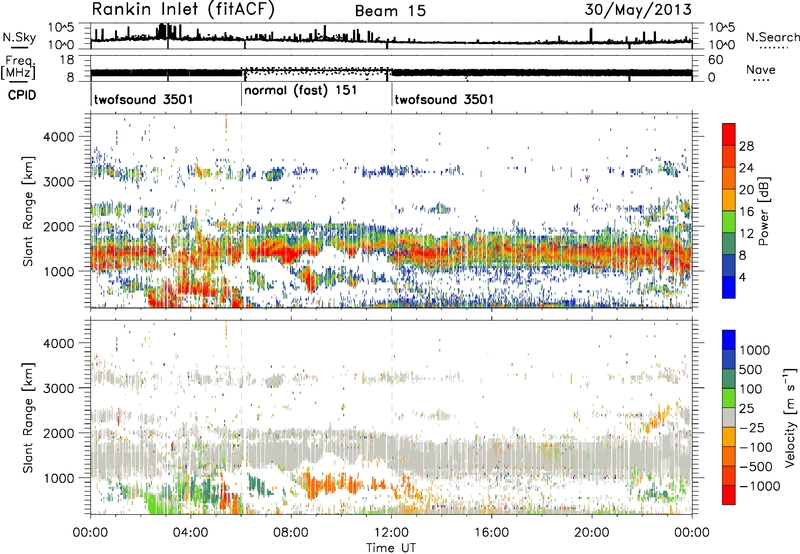This screenshot has width=800, height=554.
Task: Click "Slant Range [km]" label of velocity panel
Action: [28, 417]
